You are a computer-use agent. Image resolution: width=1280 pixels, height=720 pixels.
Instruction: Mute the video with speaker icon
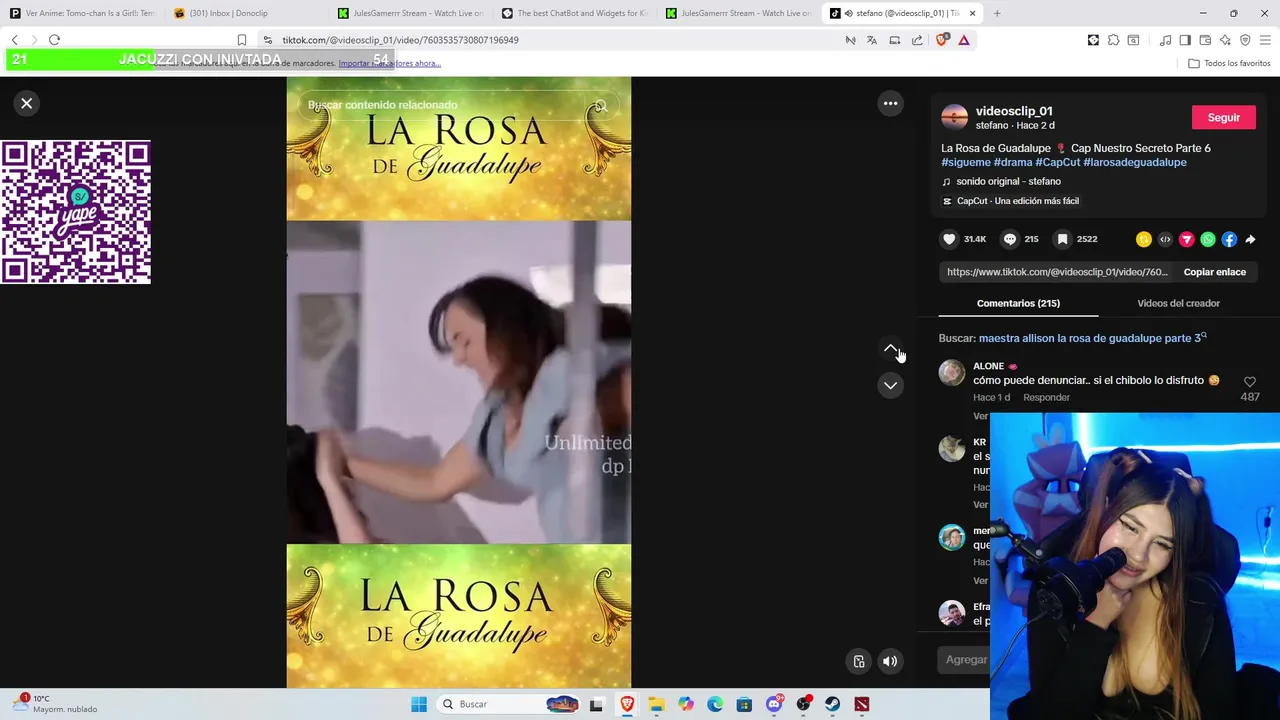890,661
